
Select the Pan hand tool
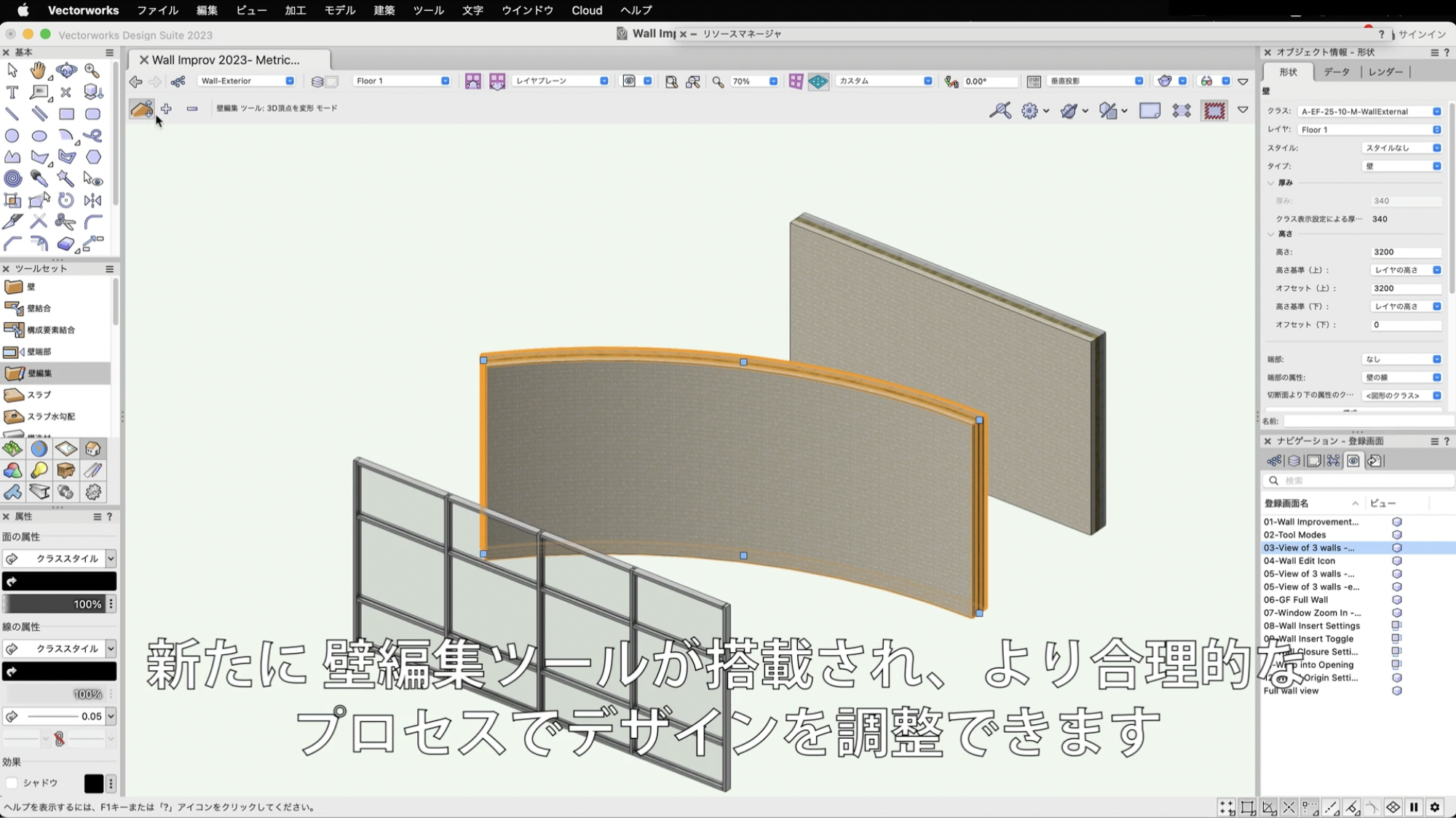pos(39,71)
